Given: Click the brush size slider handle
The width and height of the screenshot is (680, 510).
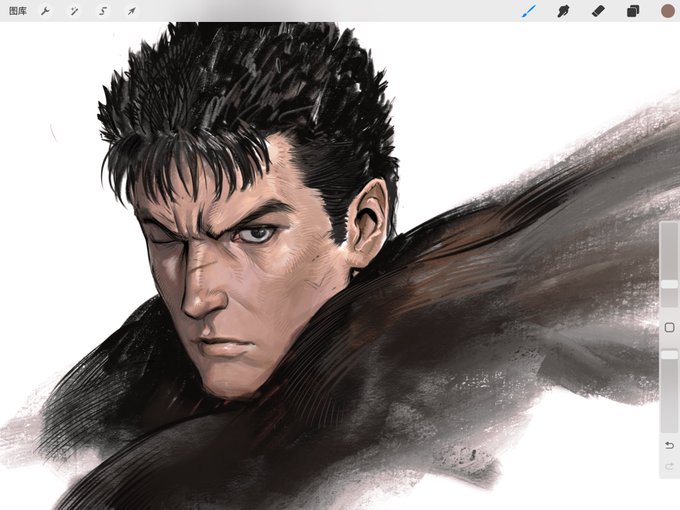Looking at the screenshot, I should click(x=669, y=284).
